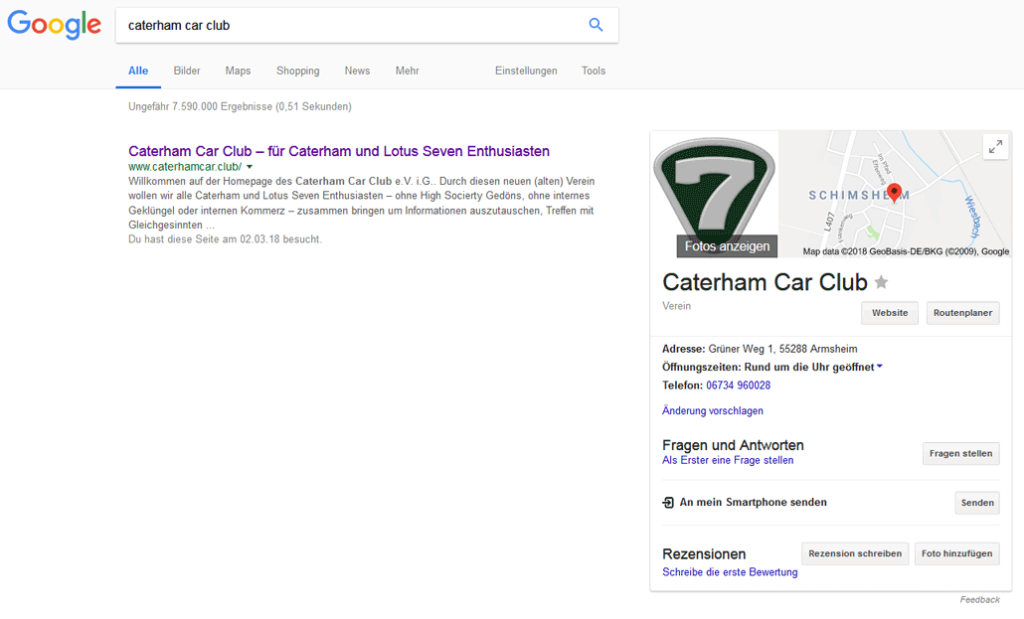
Task: Click the red map pin marker
Action: [895, 193]
